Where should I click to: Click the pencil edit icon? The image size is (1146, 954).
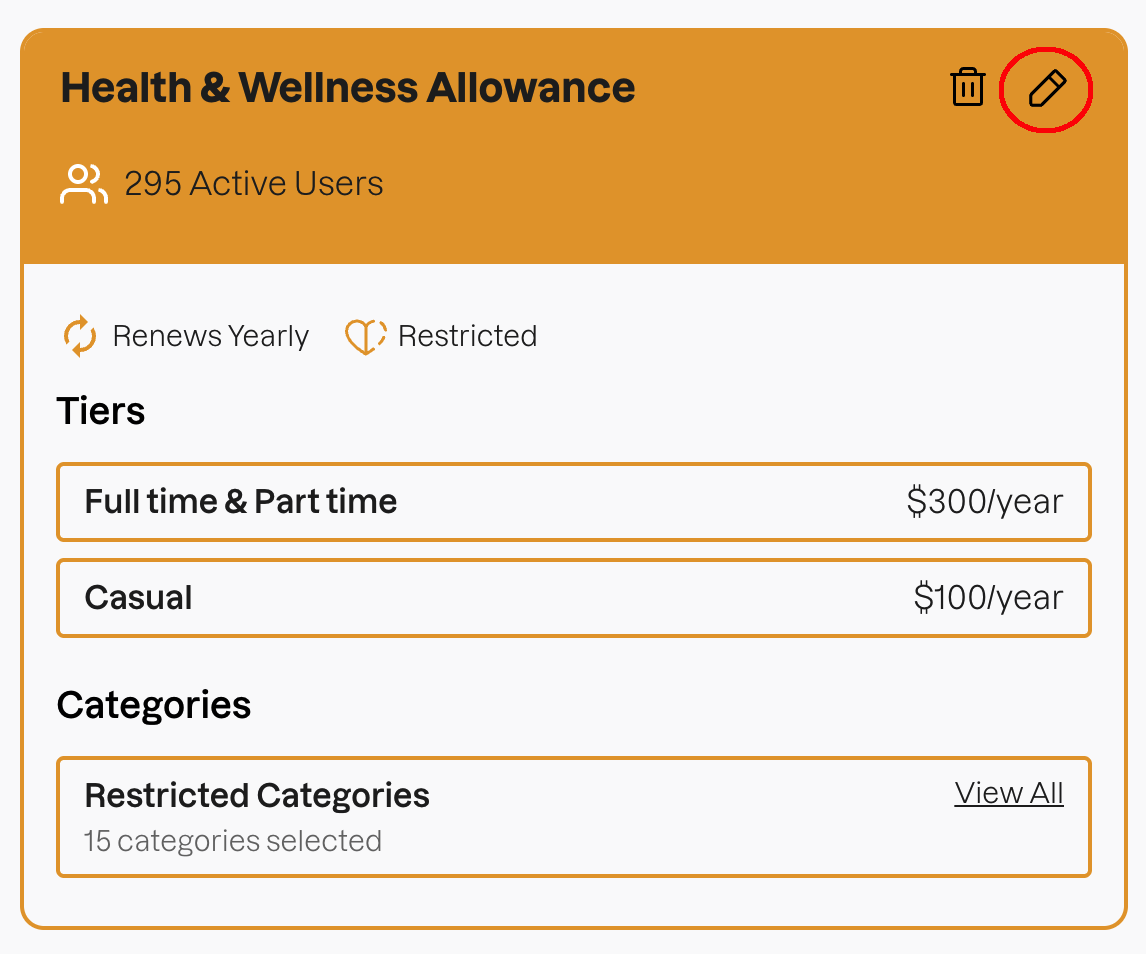pyautogui.click(x=1047, y=89)
